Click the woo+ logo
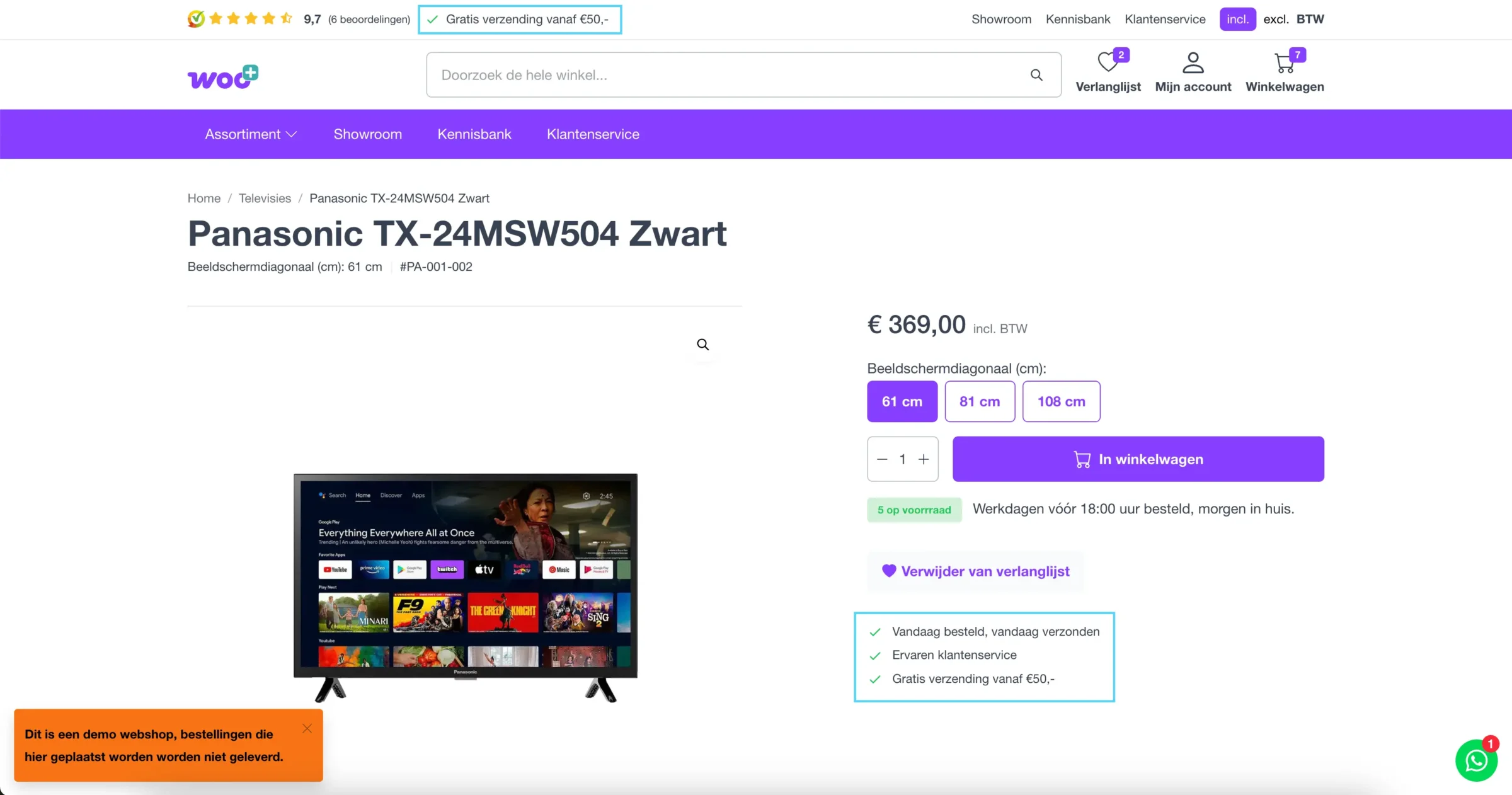This screenshot has height=795, width=1512. coord(223,77)
